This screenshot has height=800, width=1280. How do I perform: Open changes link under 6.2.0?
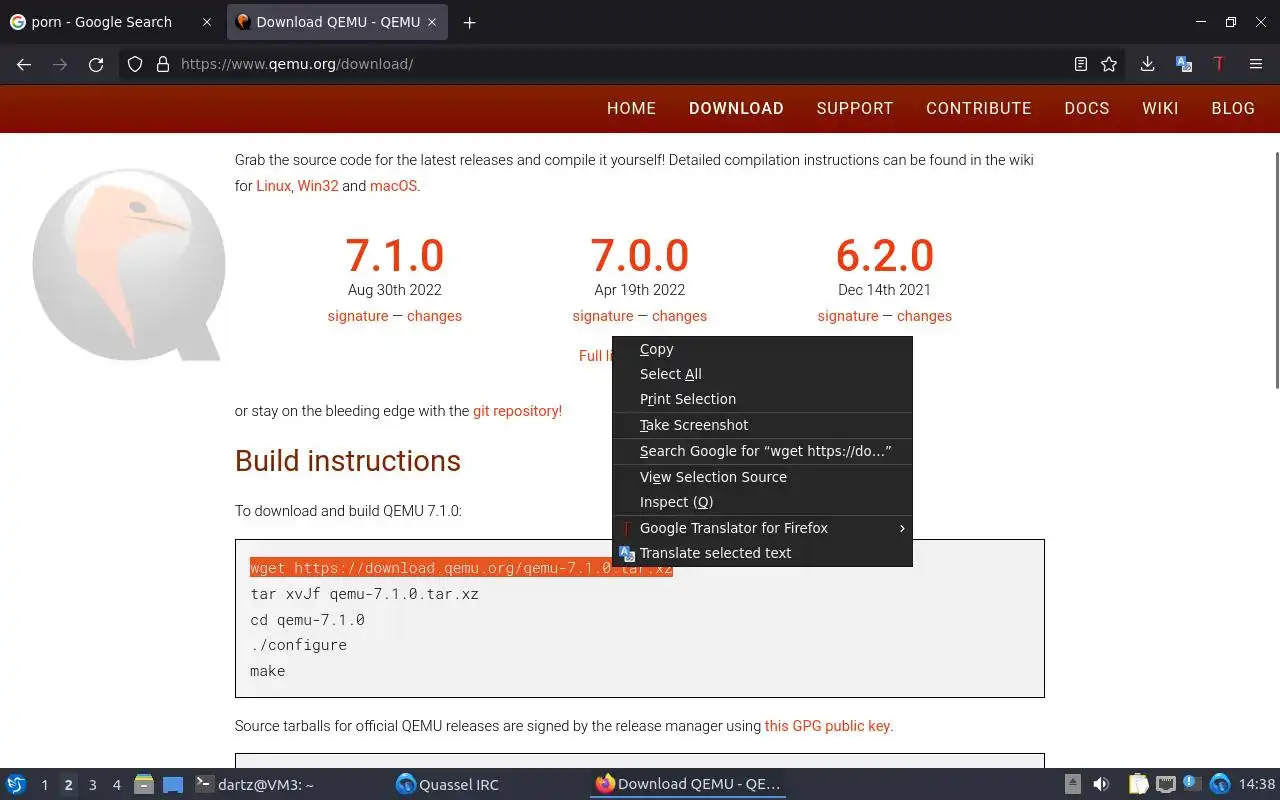(924, 316)
